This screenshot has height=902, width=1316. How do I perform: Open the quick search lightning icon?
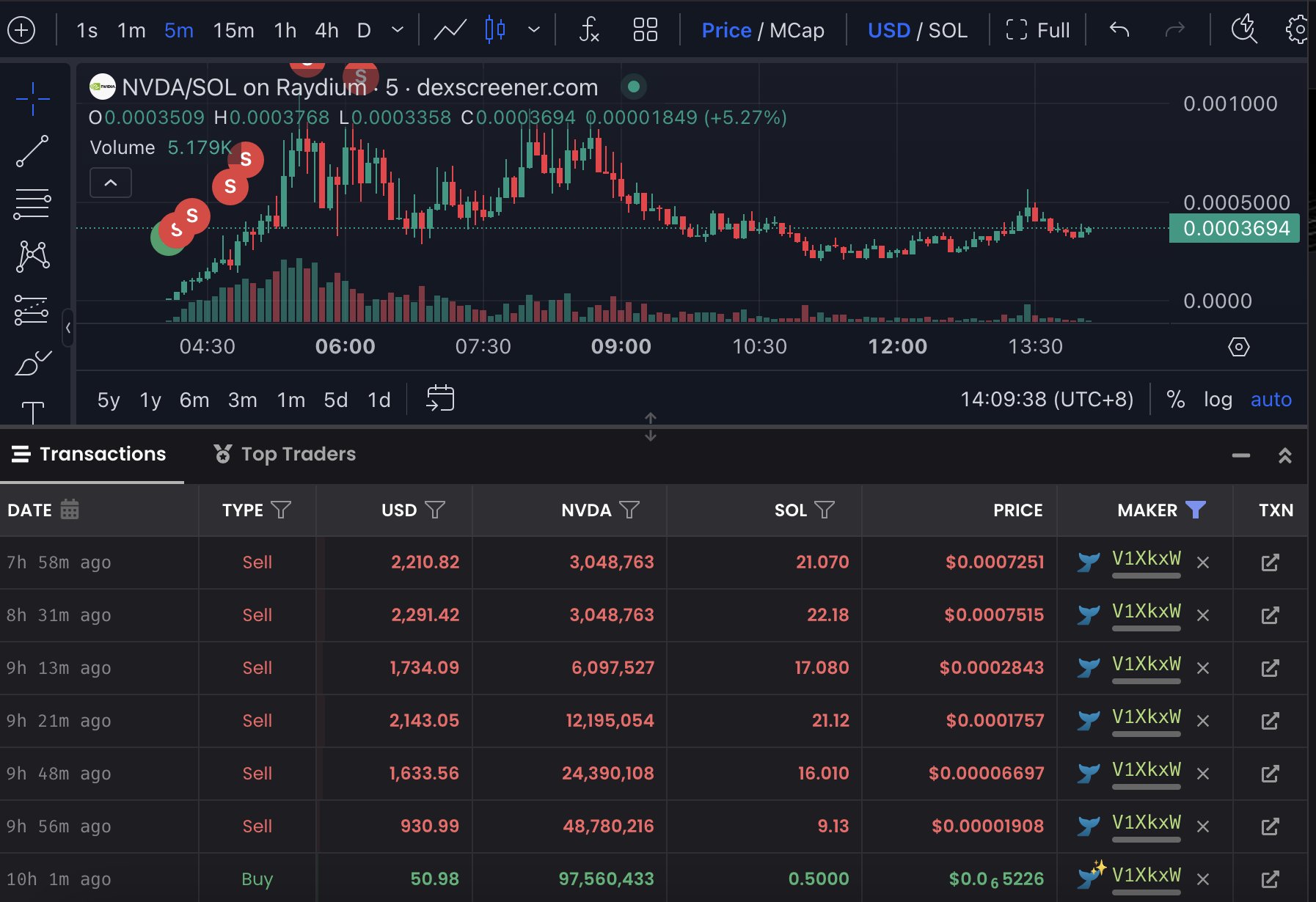click(x=1243, y=30)
